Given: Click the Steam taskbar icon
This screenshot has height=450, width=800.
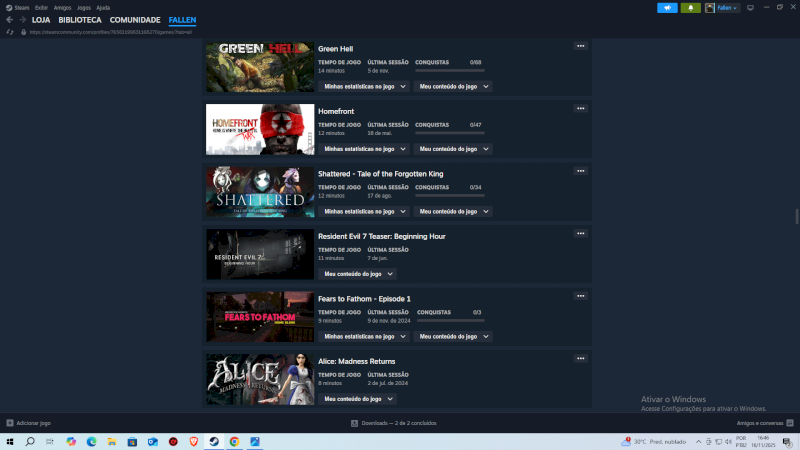Looking at the screenshot, I should pos(214,442).
